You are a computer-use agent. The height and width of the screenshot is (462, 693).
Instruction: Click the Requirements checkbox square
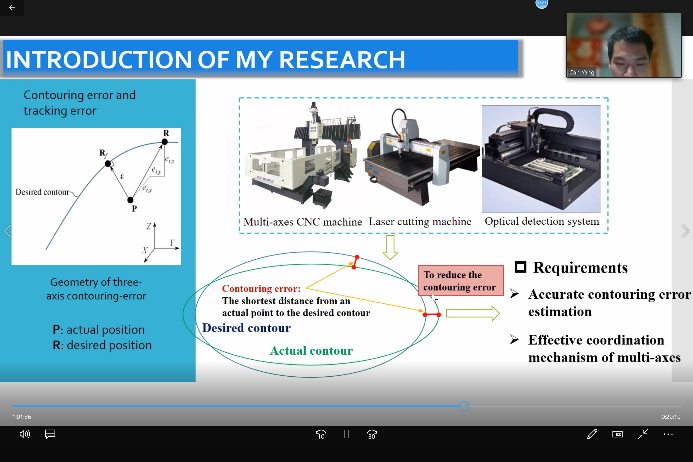pyautogui.click(x=521, y=268)
